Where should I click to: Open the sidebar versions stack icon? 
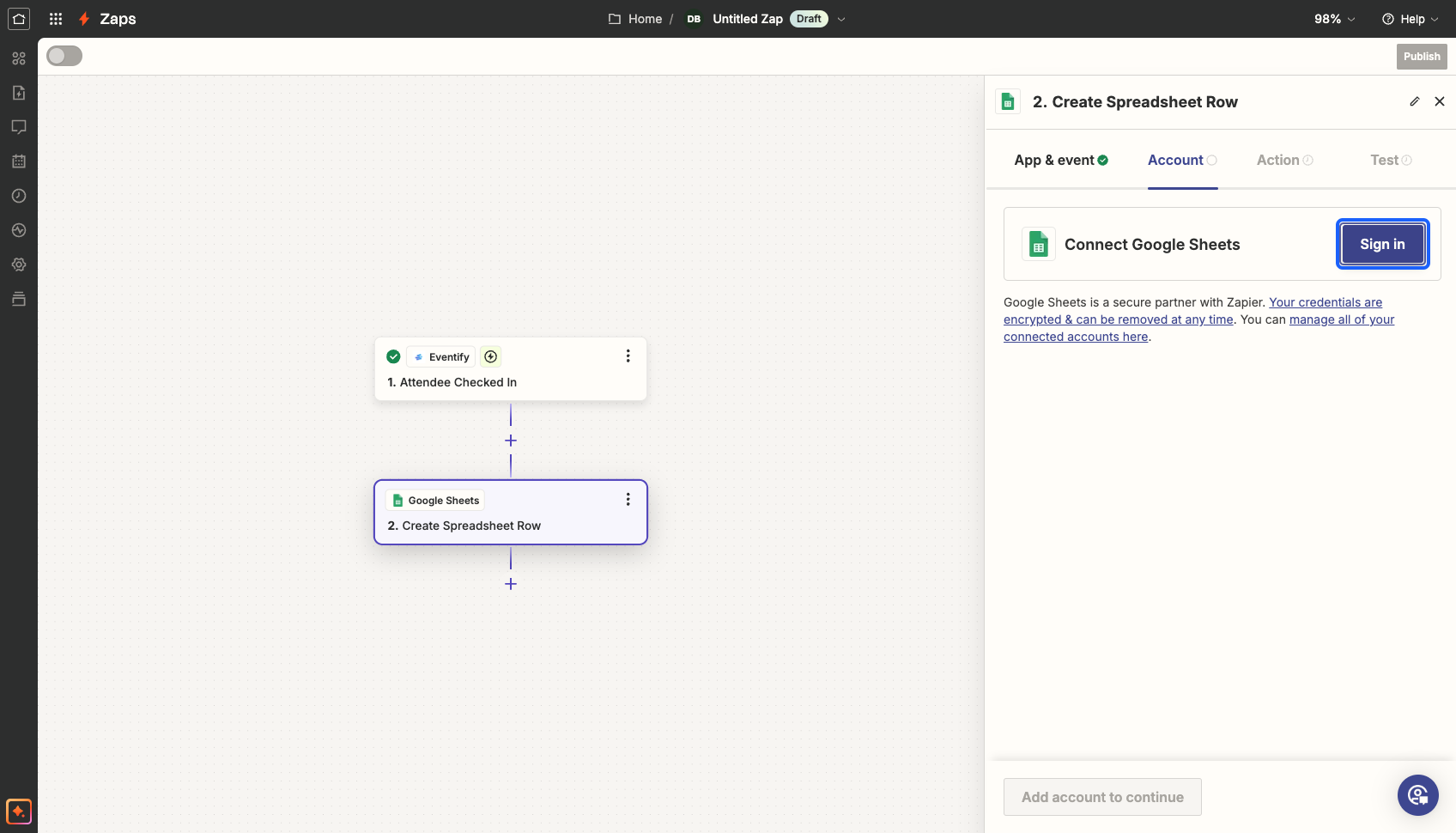19,299
